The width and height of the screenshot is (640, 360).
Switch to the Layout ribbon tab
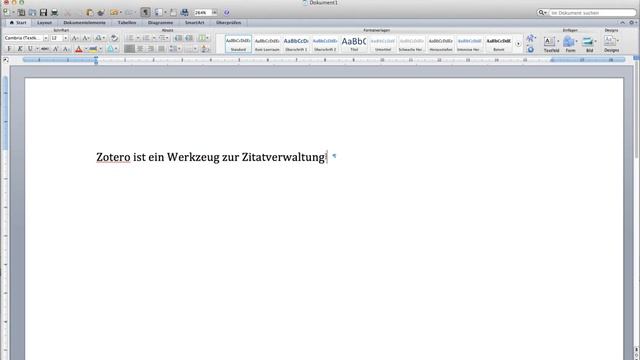[x=44, y=22]
